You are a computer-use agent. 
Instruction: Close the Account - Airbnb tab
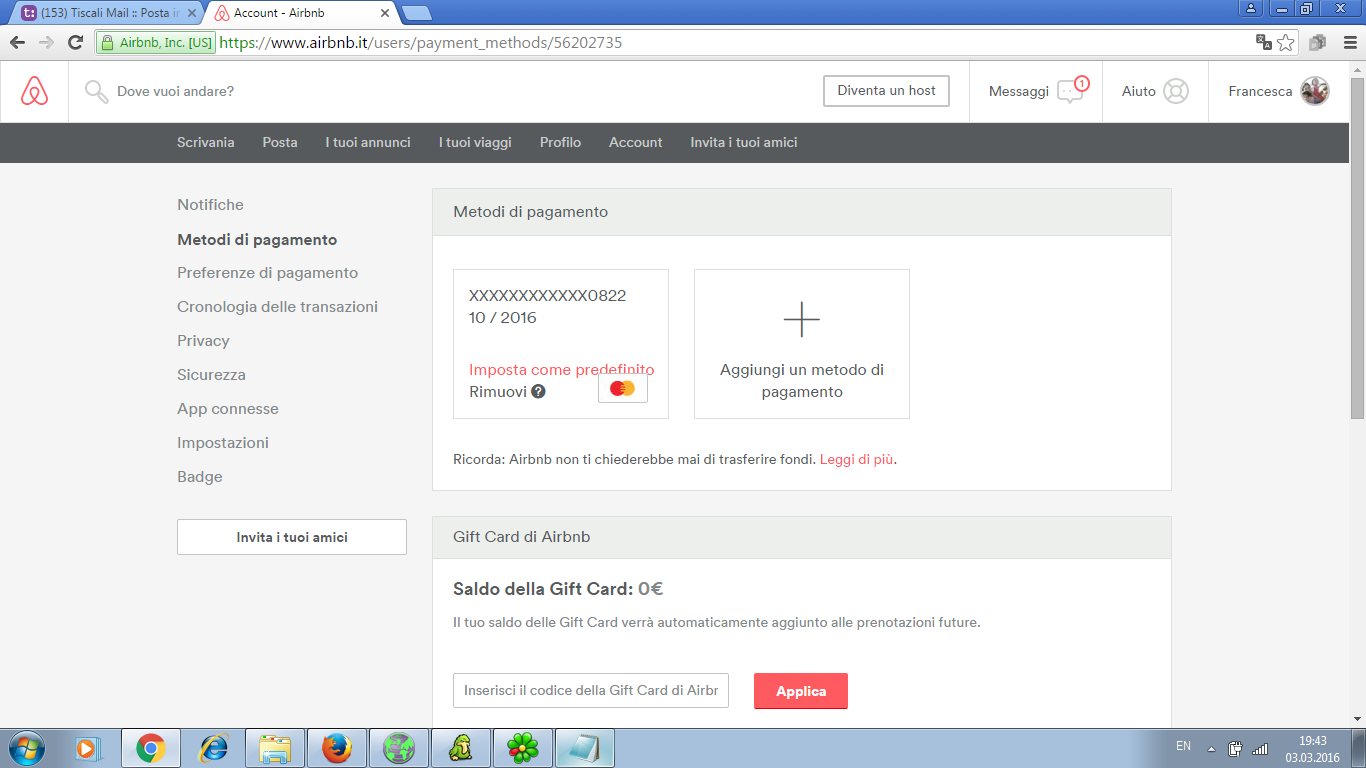(x=385, y=13)
